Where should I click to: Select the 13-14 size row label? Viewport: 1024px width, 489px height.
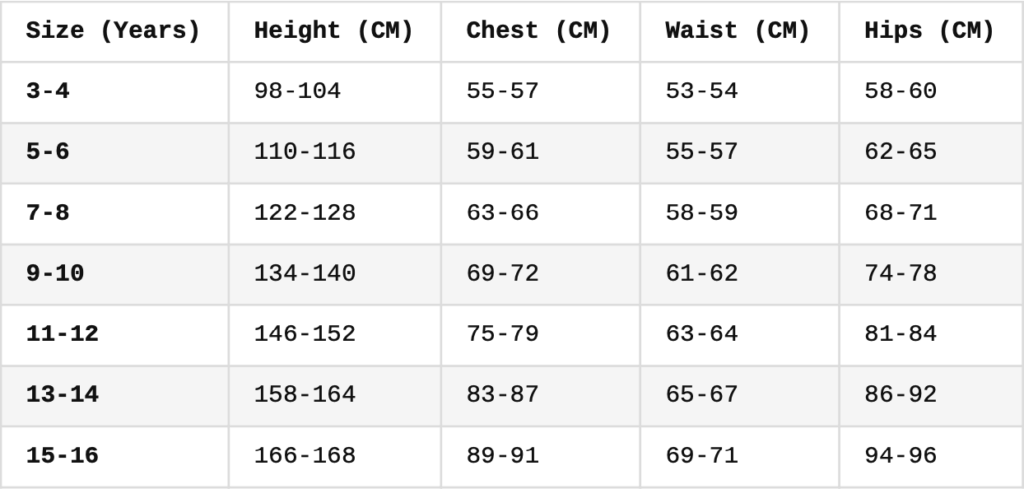point(63,395)
